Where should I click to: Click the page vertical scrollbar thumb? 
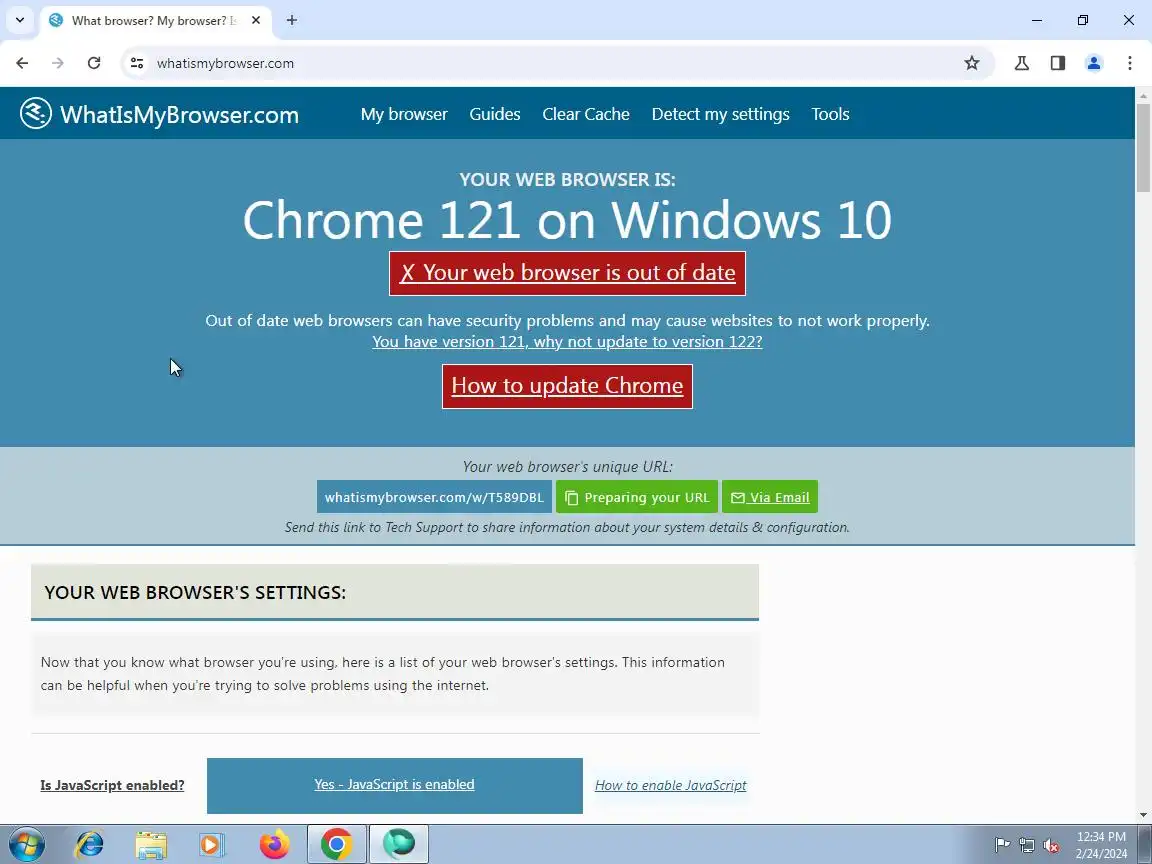(x=1143, y=147)
